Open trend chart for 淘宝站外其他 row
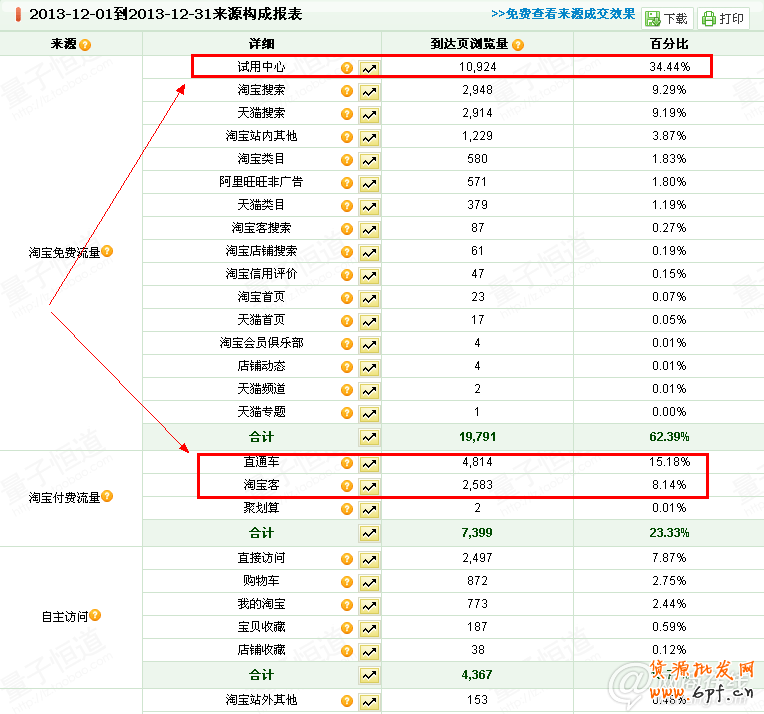 [x=369, y=702]
